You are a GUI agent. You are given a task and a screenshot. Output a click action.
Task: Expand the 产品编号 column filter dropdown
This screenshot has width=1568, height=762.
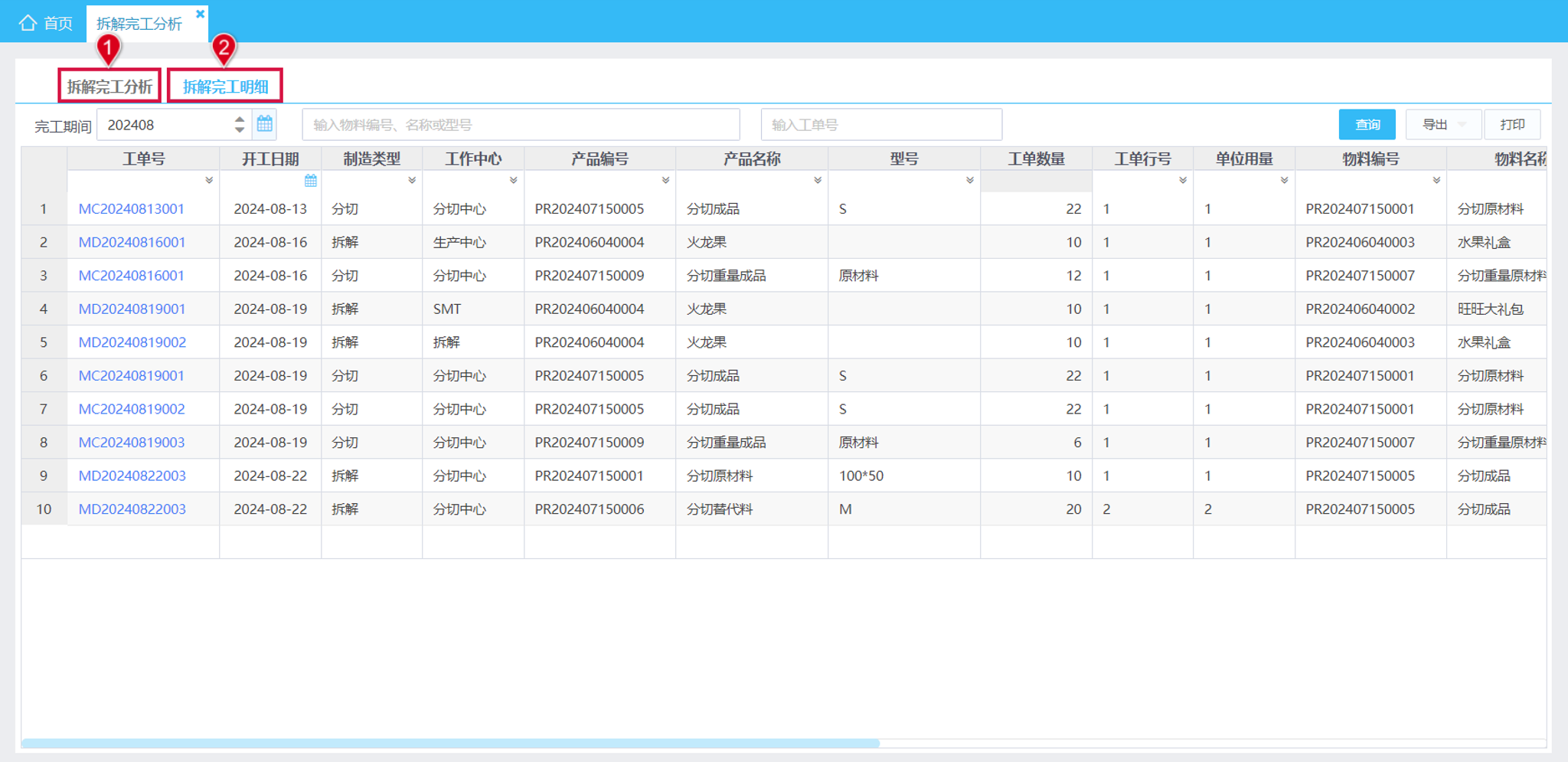click(665, 181)
